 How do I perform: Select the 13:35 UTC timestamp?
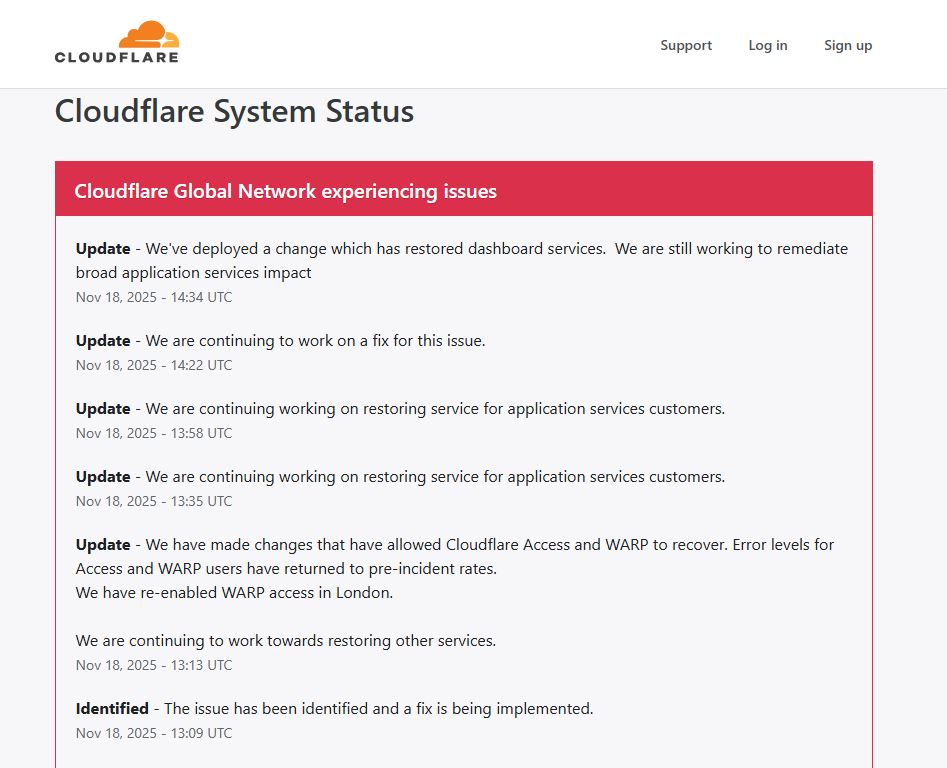(154, 501)
